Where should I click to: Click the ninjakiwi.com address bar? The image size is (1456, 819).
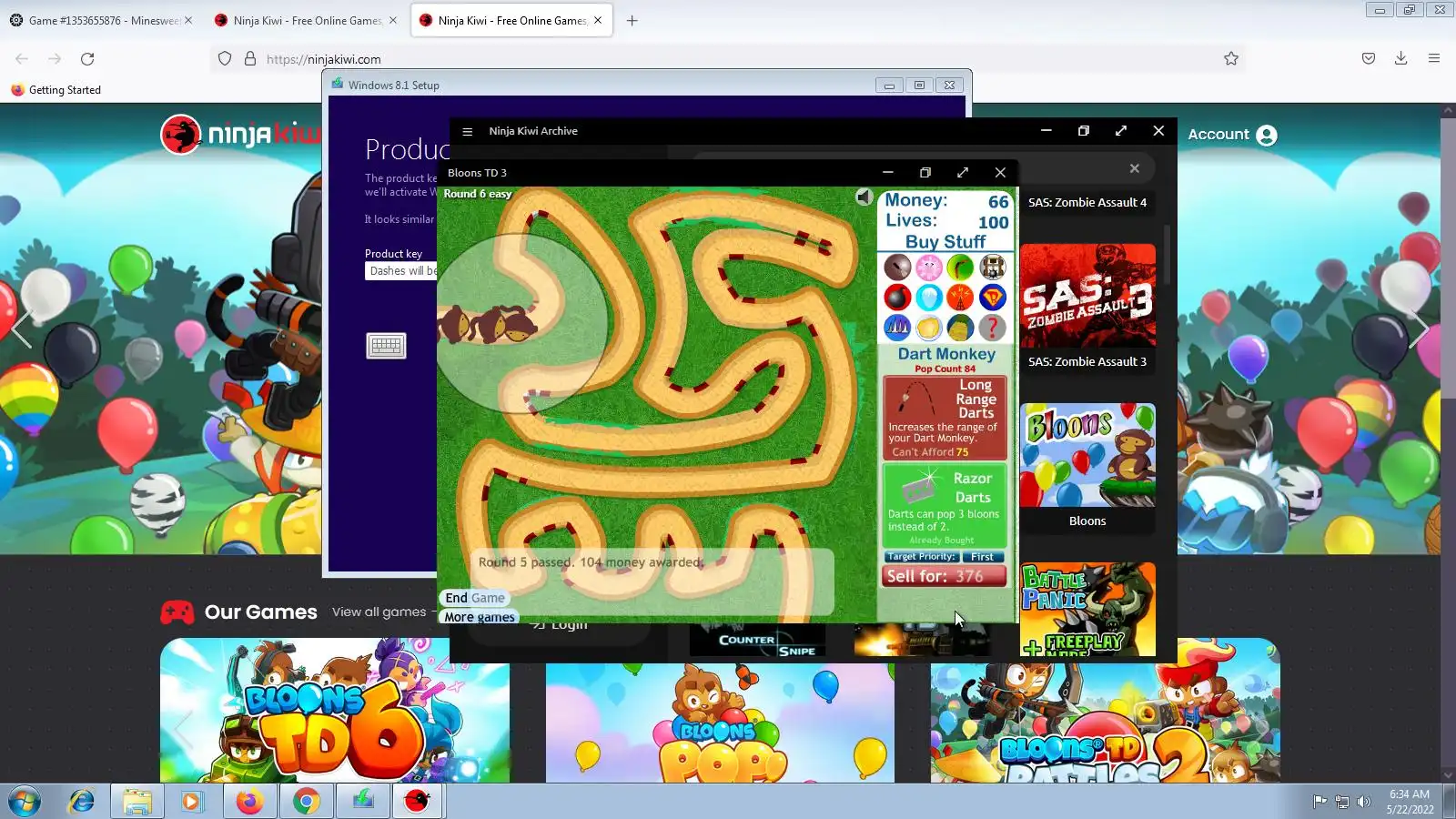tap(728, 59)
